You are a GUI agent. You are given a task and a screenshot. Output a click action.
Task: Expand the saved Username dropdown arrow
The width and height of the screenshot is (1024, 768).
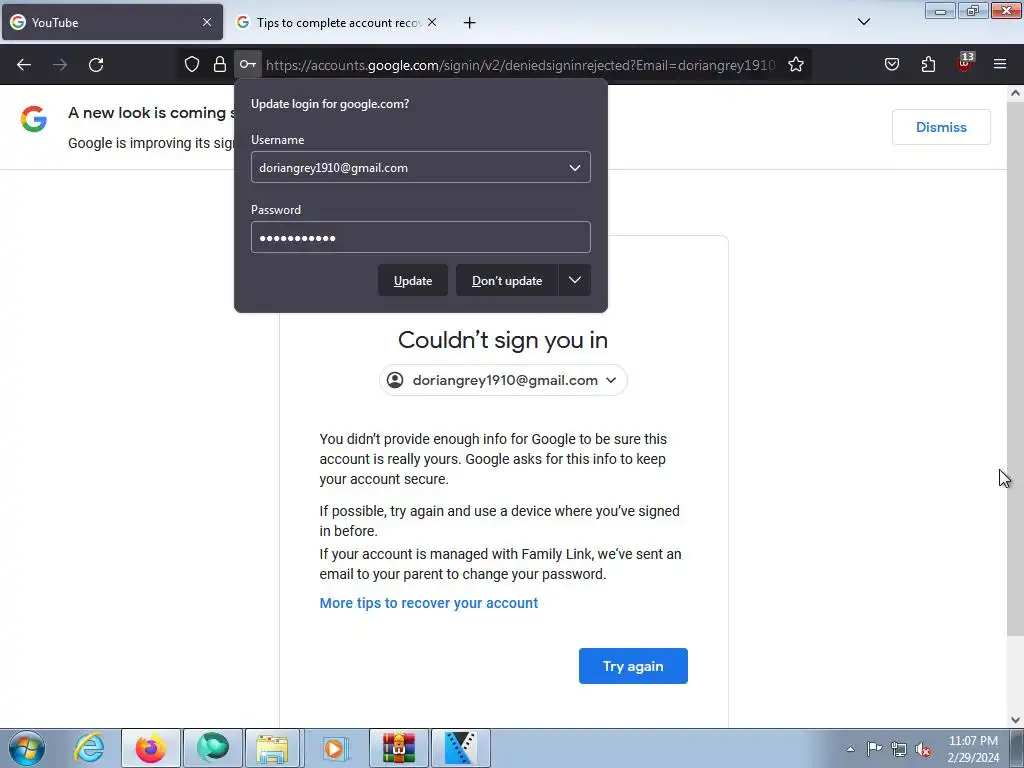pos(575,168)
